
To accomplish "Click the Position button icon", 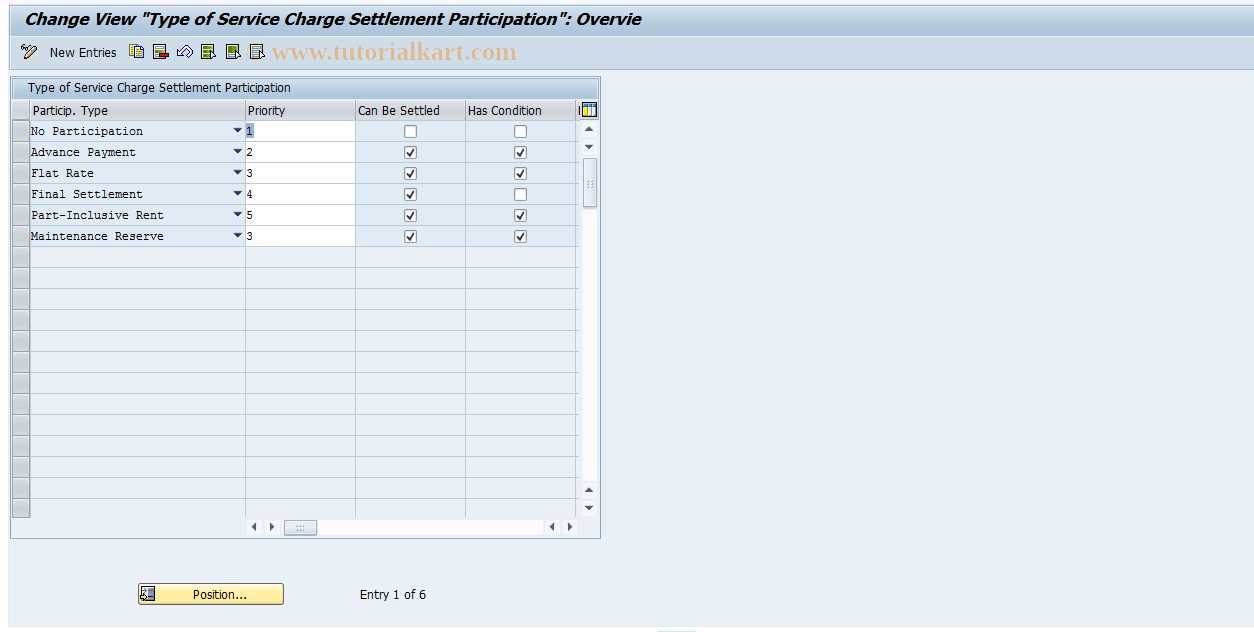I will pyautogui.click(x=148, y=594).
